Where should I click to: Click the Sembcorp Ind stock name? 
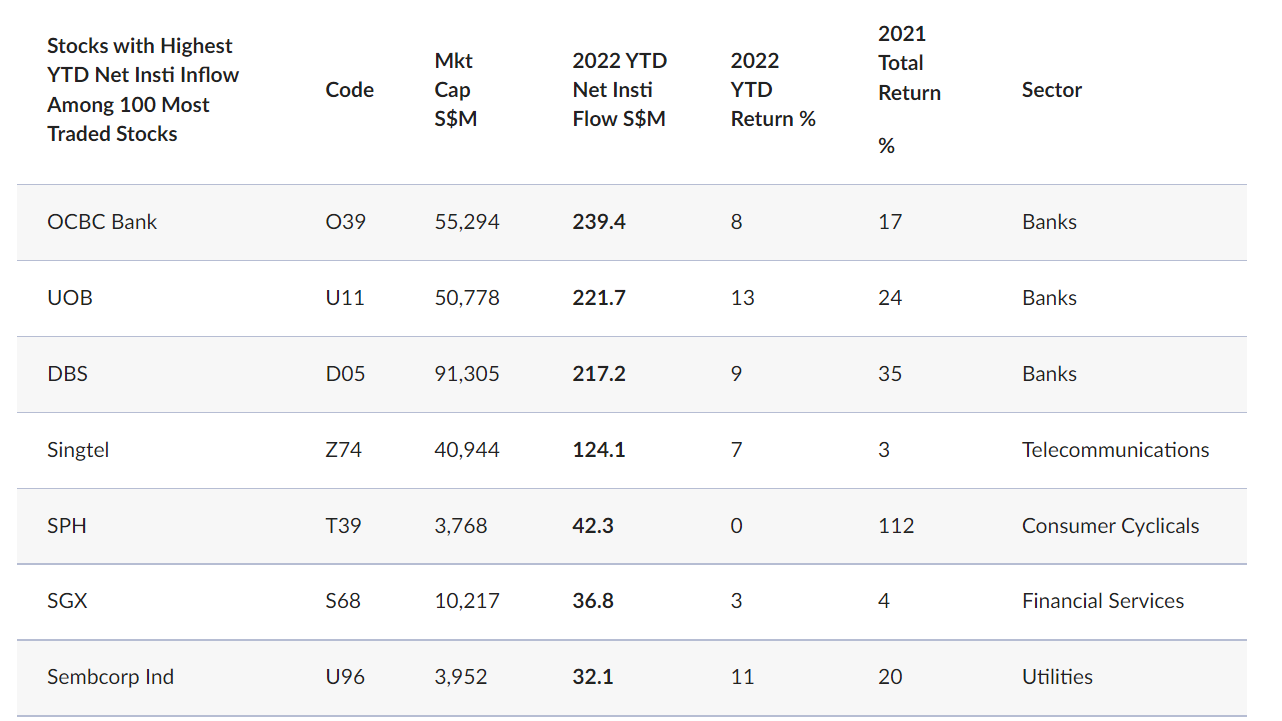110,677
